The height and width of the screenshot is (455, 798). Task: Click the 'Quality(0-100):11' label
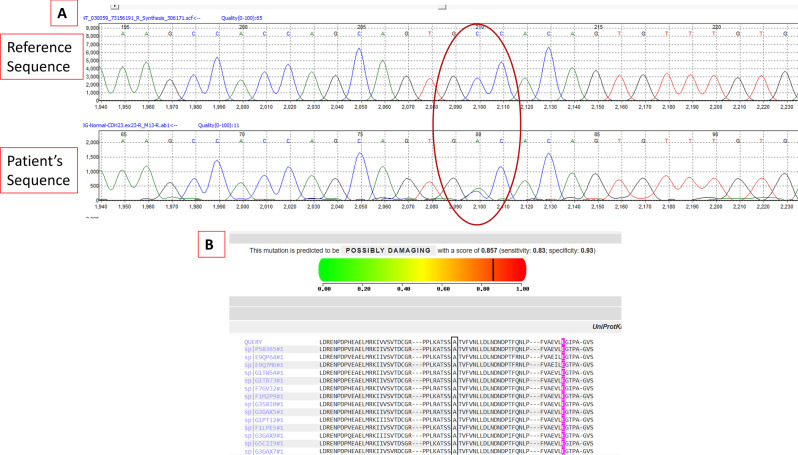pos(218,125)
